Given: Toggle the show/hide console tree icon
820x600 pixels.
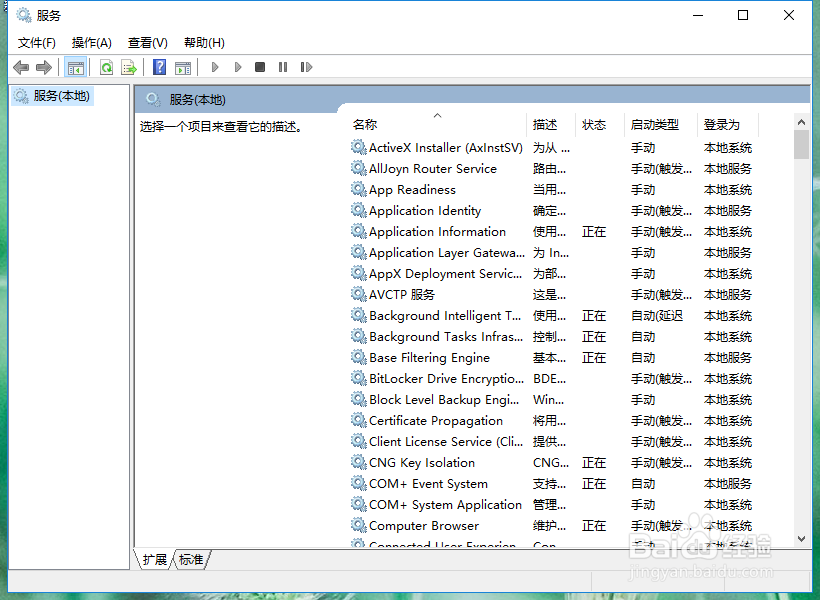Looking at the screenshot, I should click(75, 67).
